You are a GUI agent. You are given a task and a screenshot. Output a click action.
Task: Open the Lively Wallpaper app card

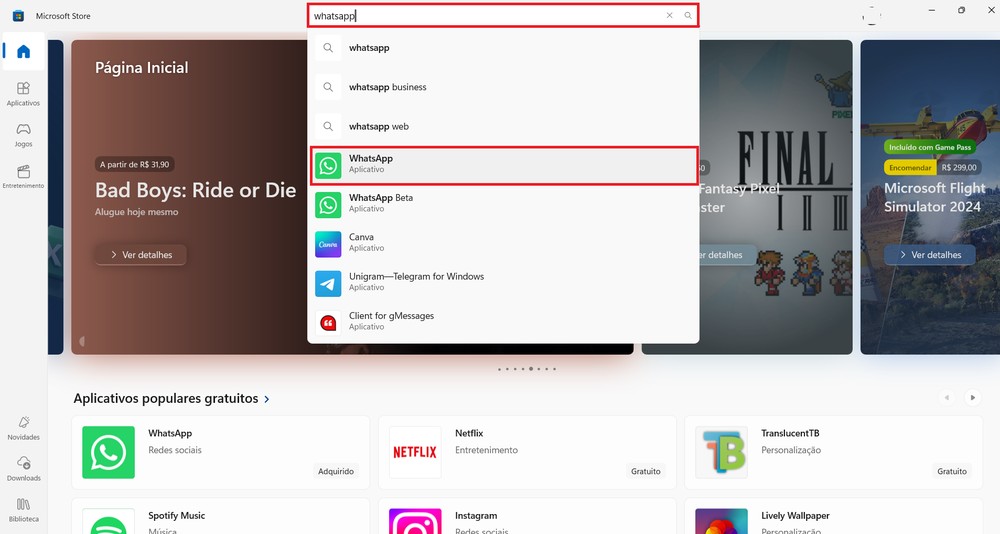pos(834,516)
